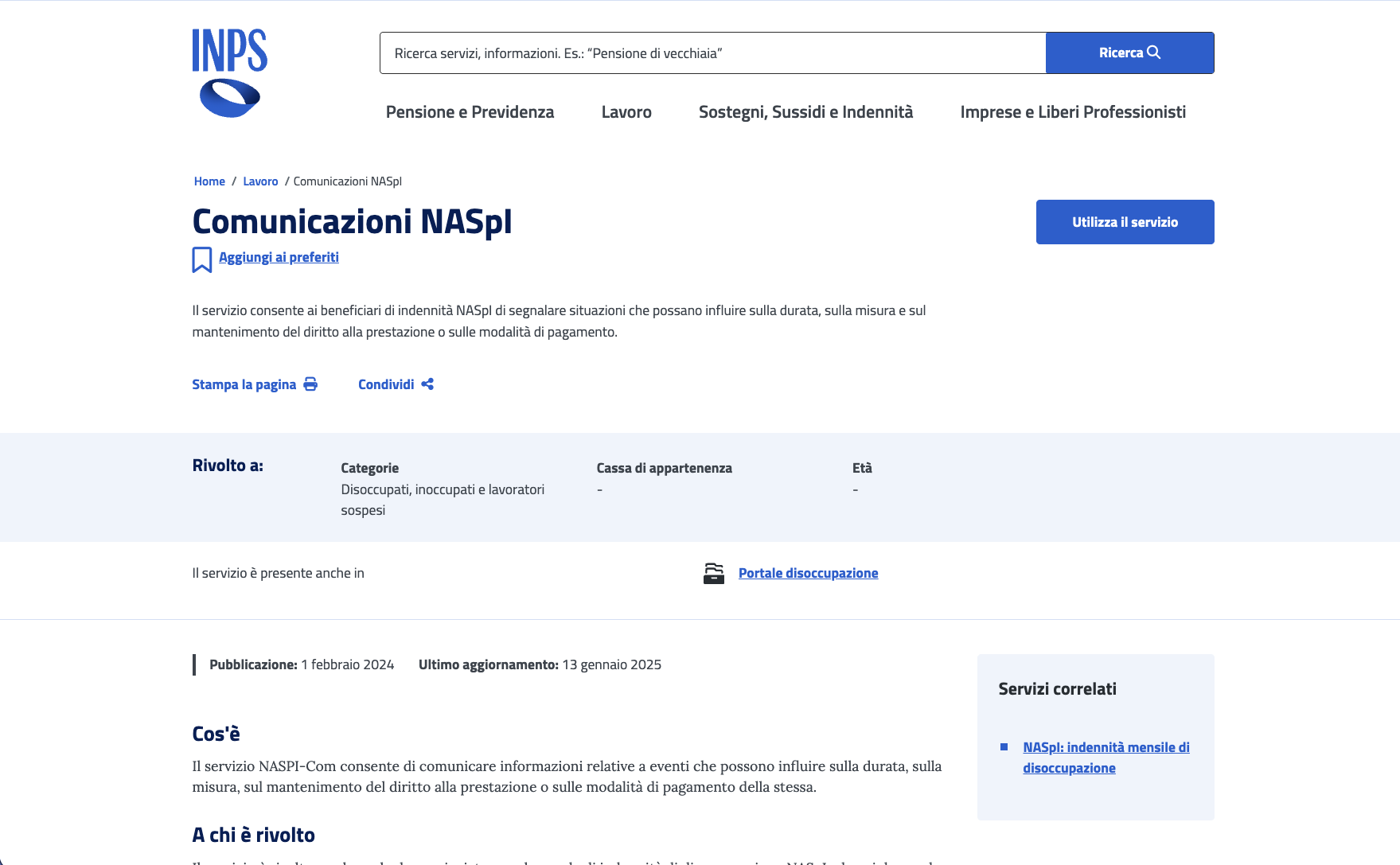
Task: Open Portale disoccupazione link
Action: tap(808, 573)
